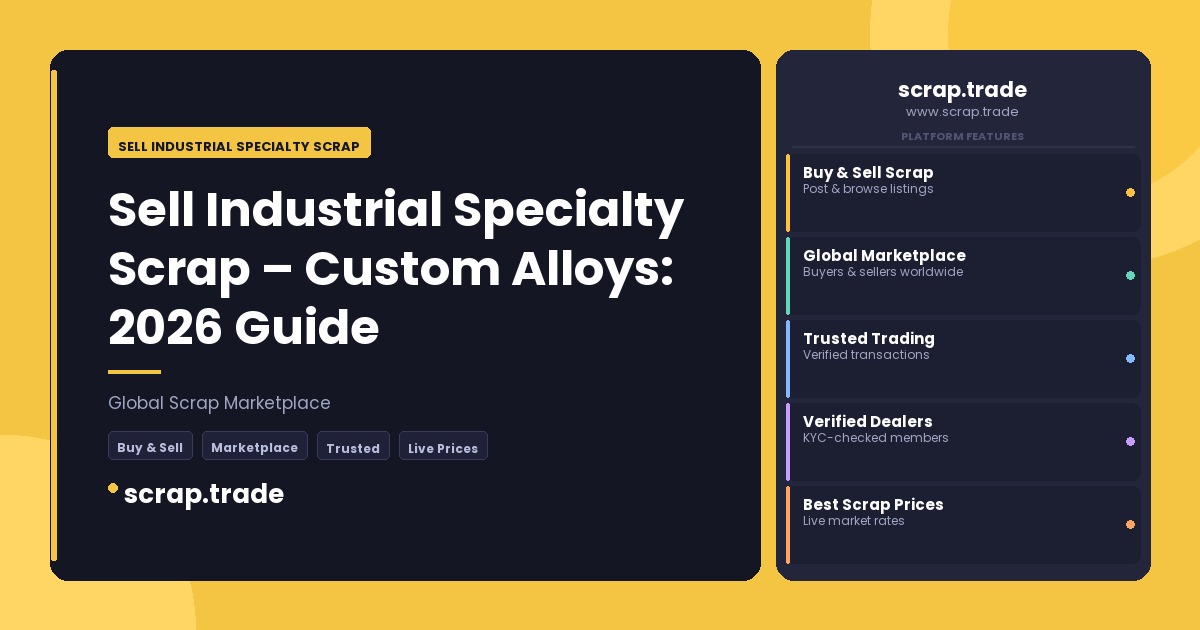
Task: Click the 'Best Scrap Prices' feature title
Action: (x=873, y=504)
